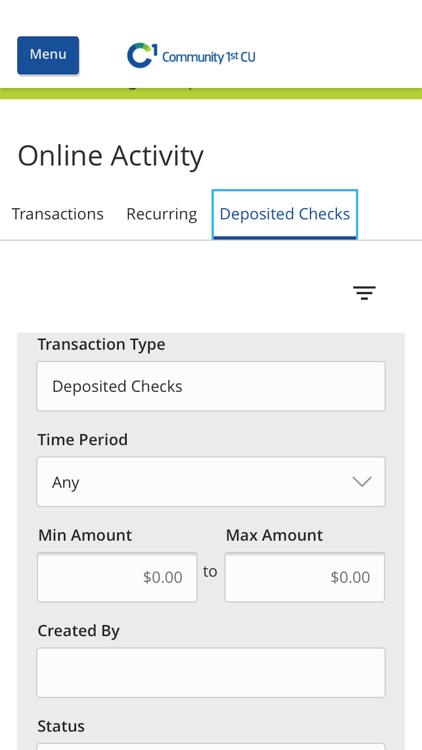Switch to the Recurring tab
The image size is (422, 750).
coord(161,214)
